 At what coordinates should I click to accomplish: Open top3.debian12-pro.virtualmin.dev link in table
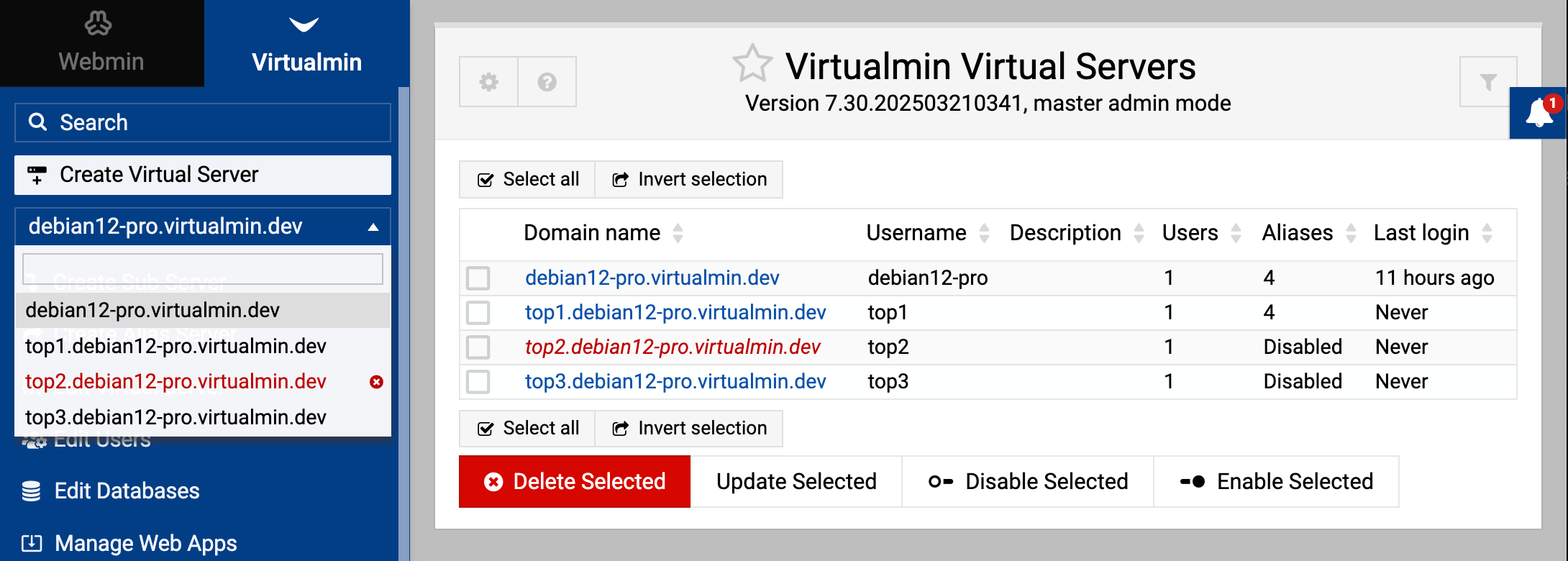(x=675, y=382)
